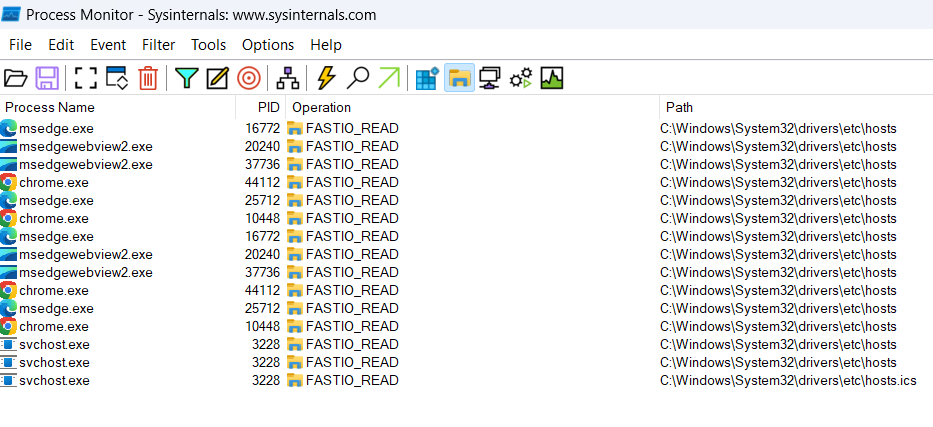The image size is (933, 427).
Task: Click svchost.exe name in the hosts.ics row
Action: point(54,381)
